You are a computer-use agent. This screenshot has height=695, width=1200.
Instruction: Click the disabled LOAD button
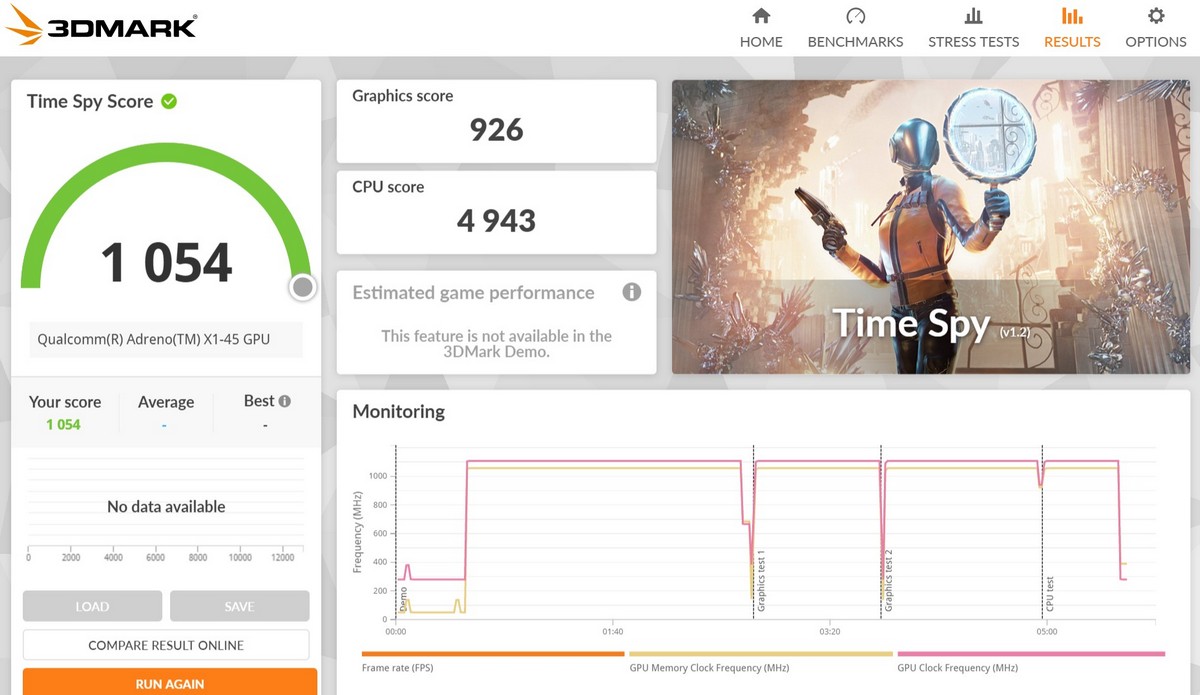(92, 606)
